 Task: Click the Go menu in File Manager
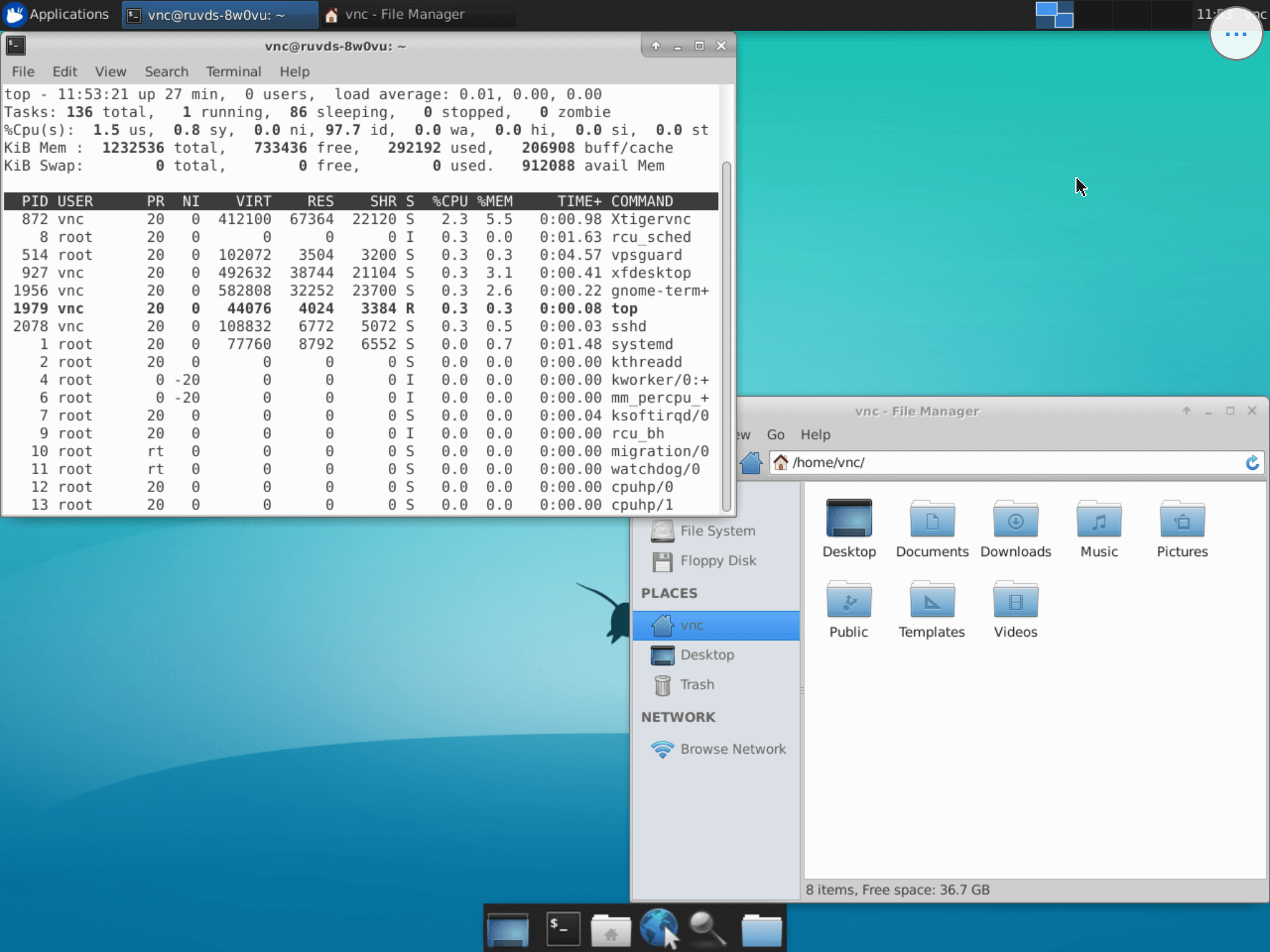(x=777, y=434)
